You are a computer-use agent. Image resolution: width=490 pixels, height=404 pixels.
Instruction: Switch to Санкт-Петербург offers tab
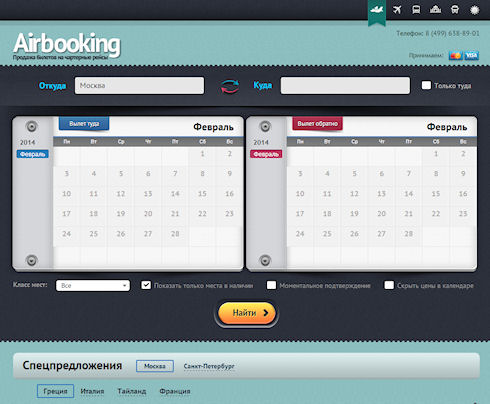pos(209,366)
